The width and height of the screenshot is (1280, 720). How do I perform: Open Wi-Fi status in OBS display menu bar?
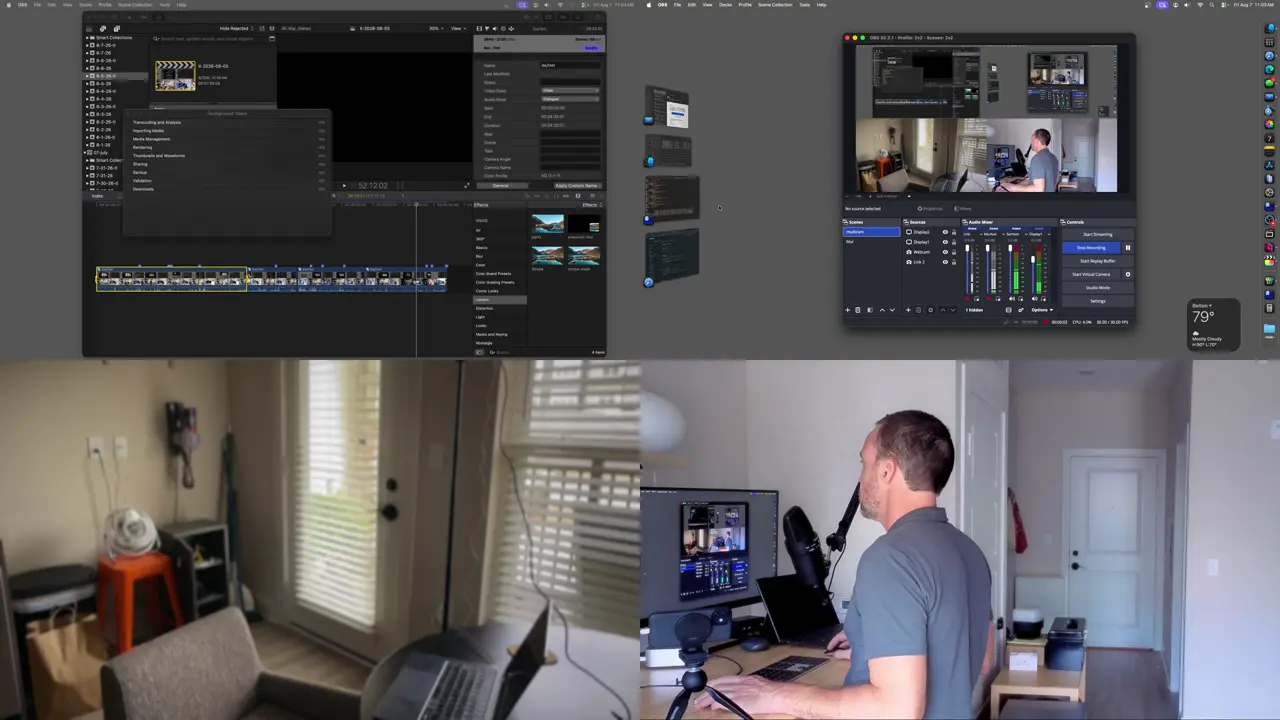(x=1200, y=5)
